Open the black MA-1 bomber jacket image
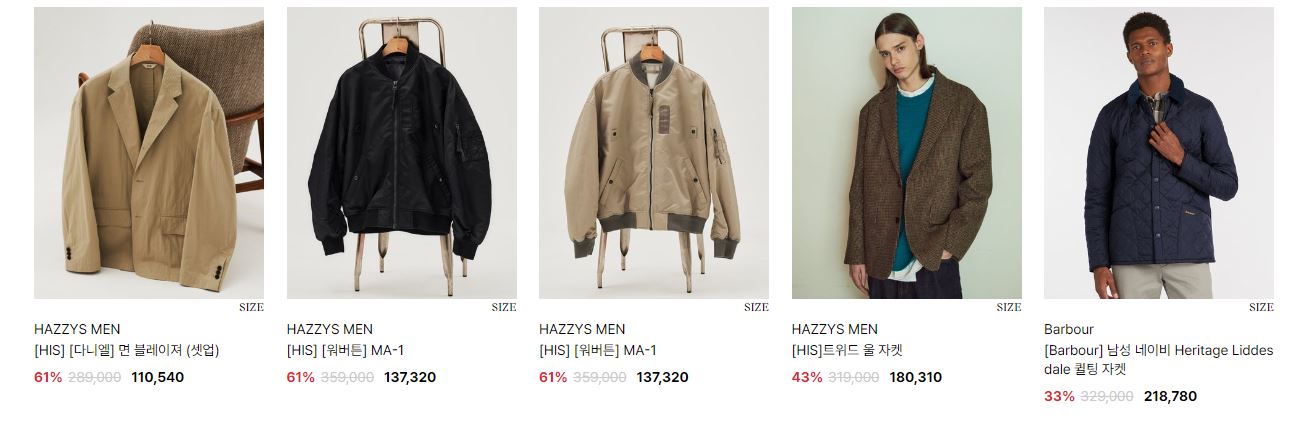Image resolution: width=1290 pixels, height=437 pixels. point(402,153)
